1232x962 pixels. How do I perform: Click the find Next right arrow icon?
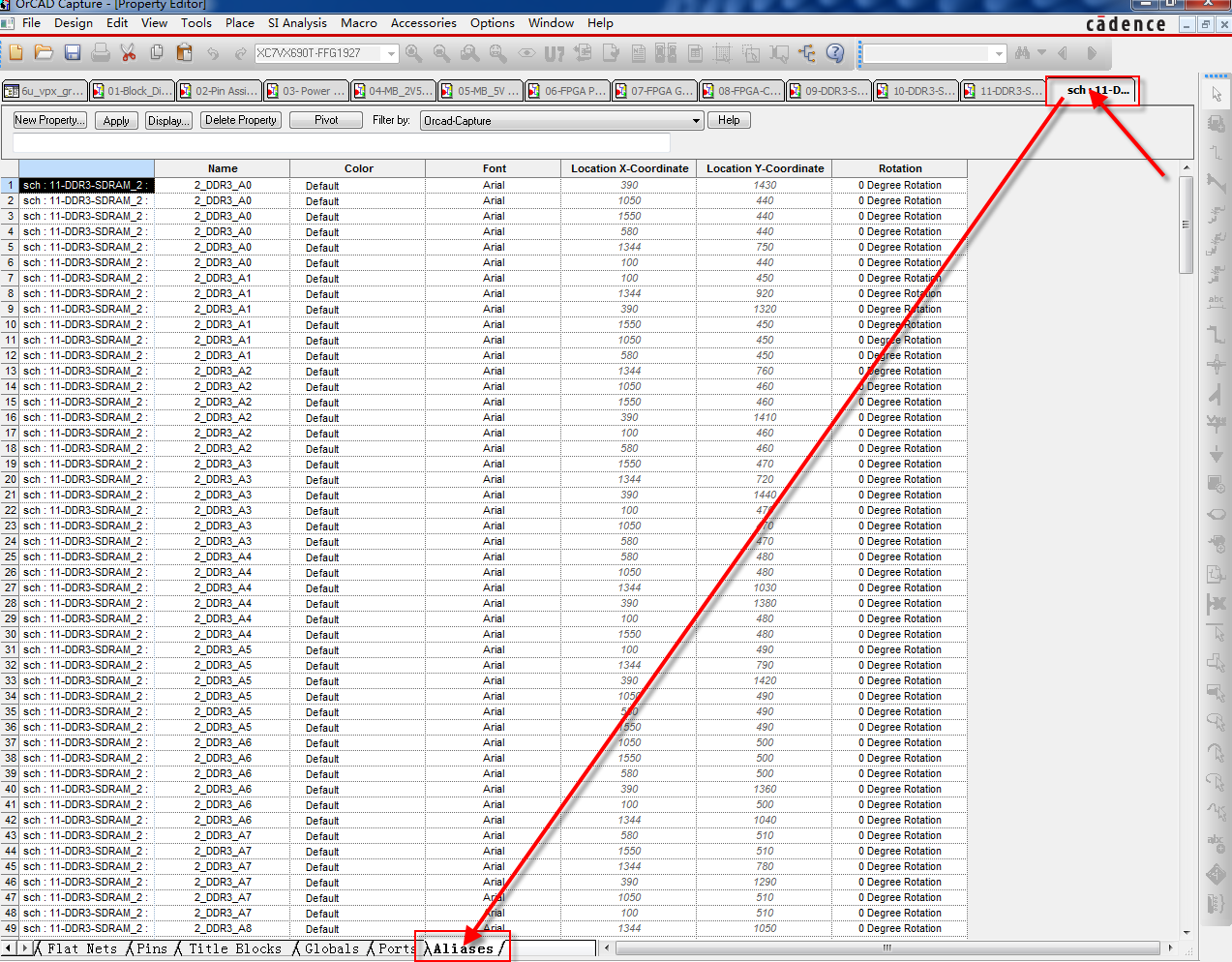click(x=1091, y=53)
